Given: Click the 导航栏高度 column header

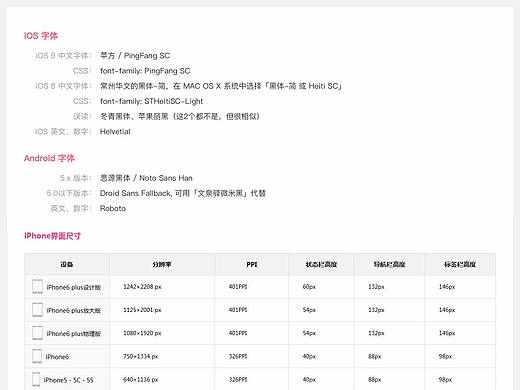Looking at the screenshot, I should click(389, 264).
